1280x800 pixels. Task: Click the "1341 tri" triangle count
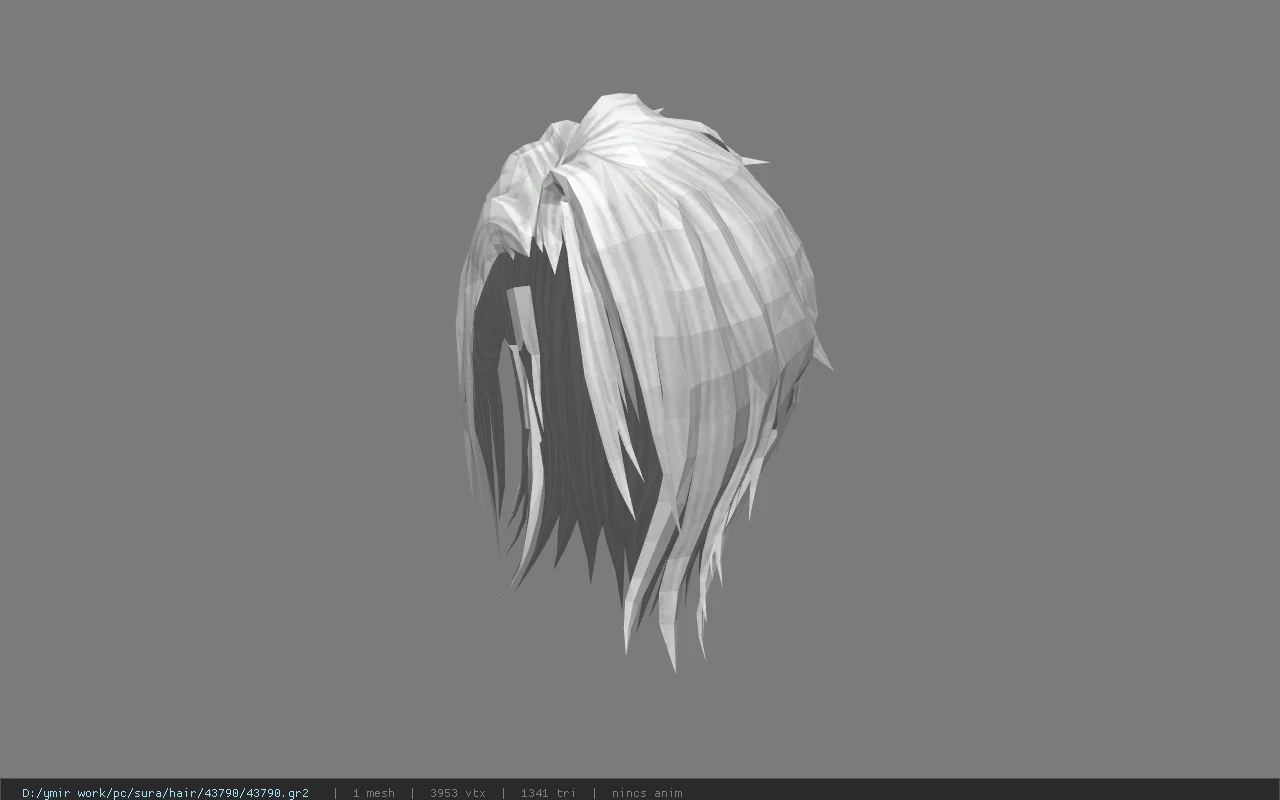(548, 793)
